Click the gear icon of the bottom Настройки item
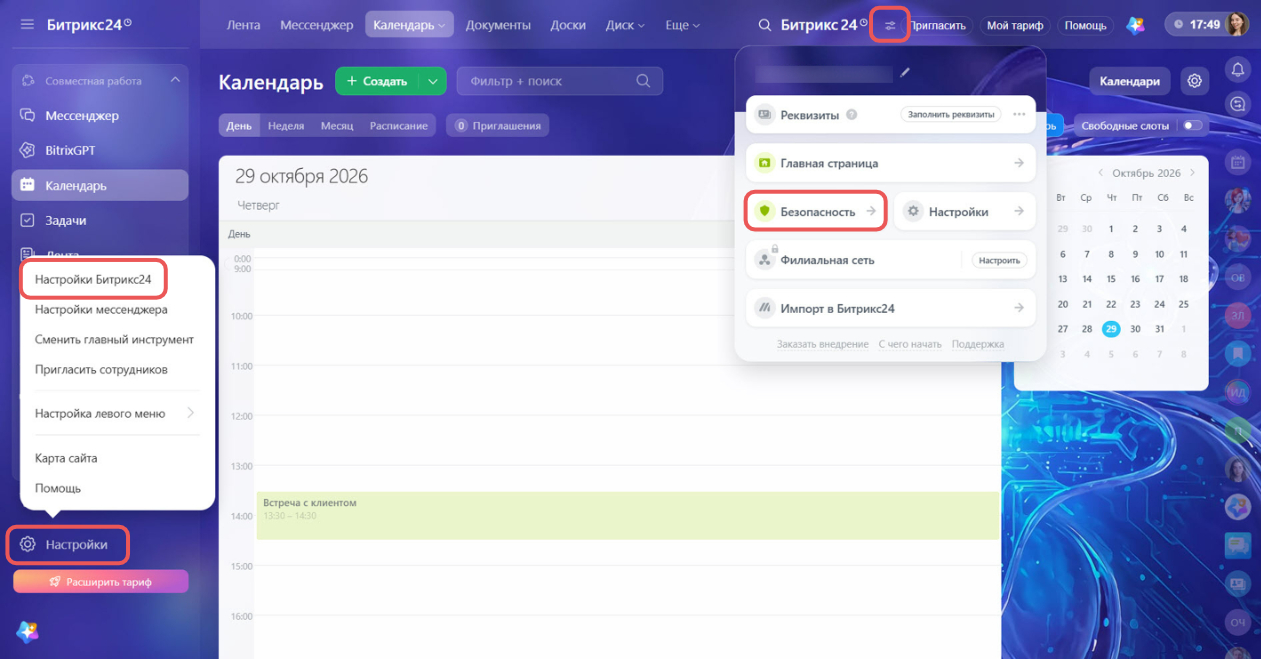The height and width of the screenshot is (659, 1261). [x=28, y=545]
